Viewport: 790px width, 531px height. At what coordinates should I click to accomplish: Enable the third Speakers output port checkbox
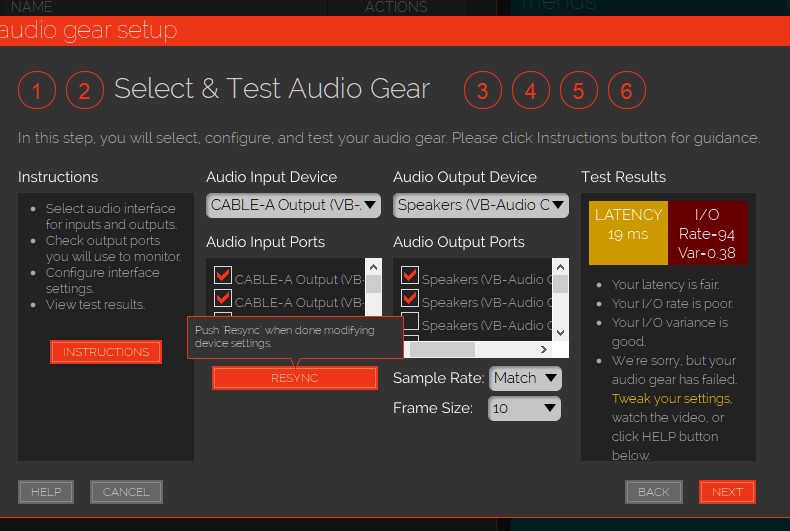pyautogui.click(x=410, y=322)
